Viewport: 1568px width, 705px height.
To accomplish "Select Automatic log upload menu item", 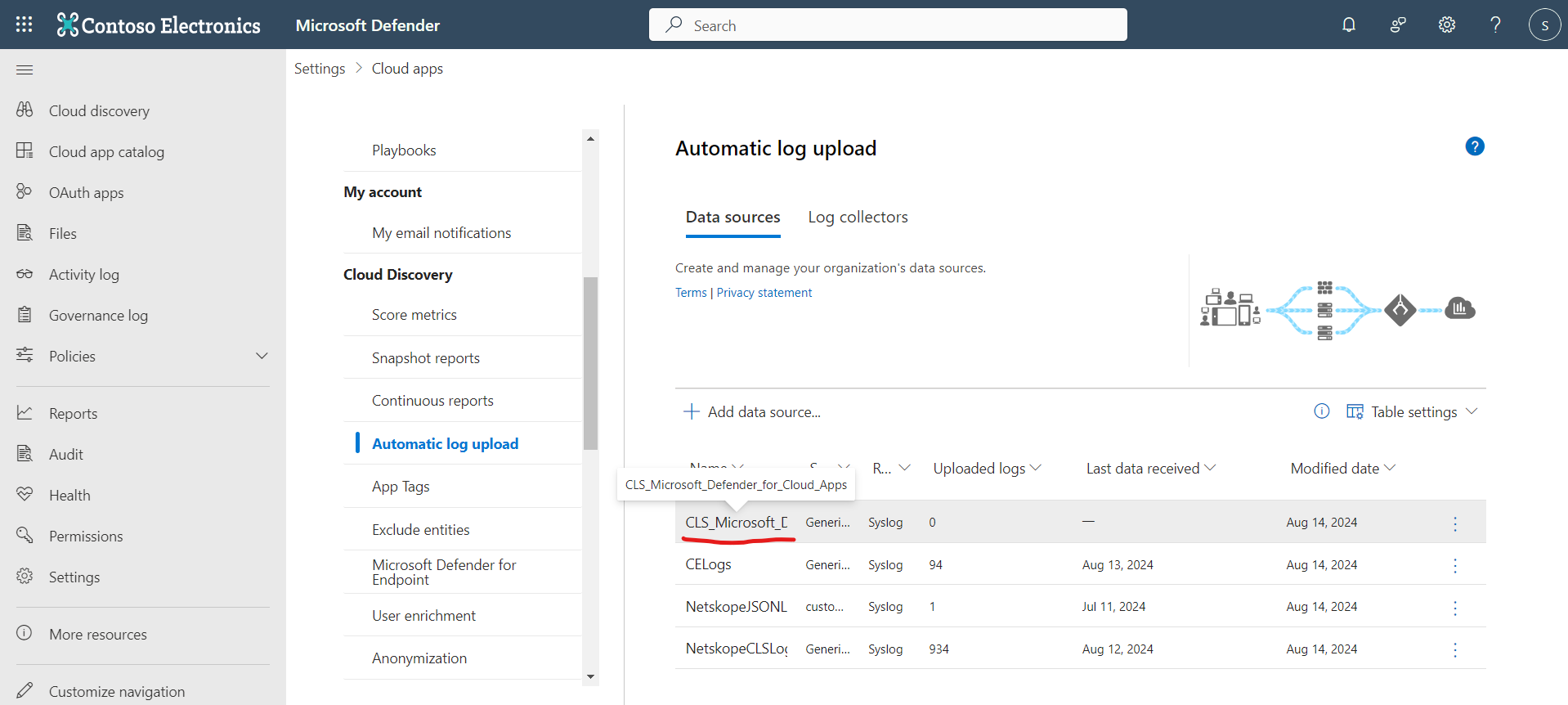I will click(x=445, y=443).
